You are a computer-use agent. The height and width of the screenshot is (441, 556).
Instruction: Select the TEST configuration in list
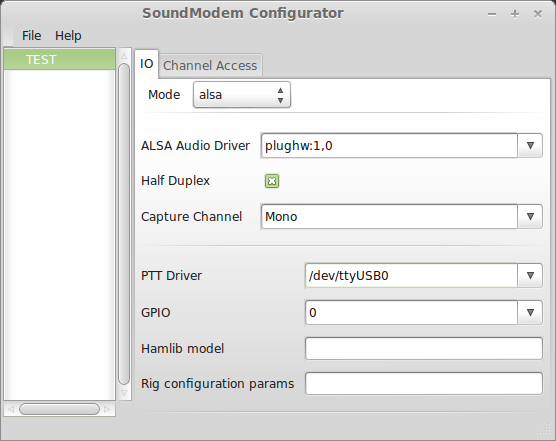(60, 60)
